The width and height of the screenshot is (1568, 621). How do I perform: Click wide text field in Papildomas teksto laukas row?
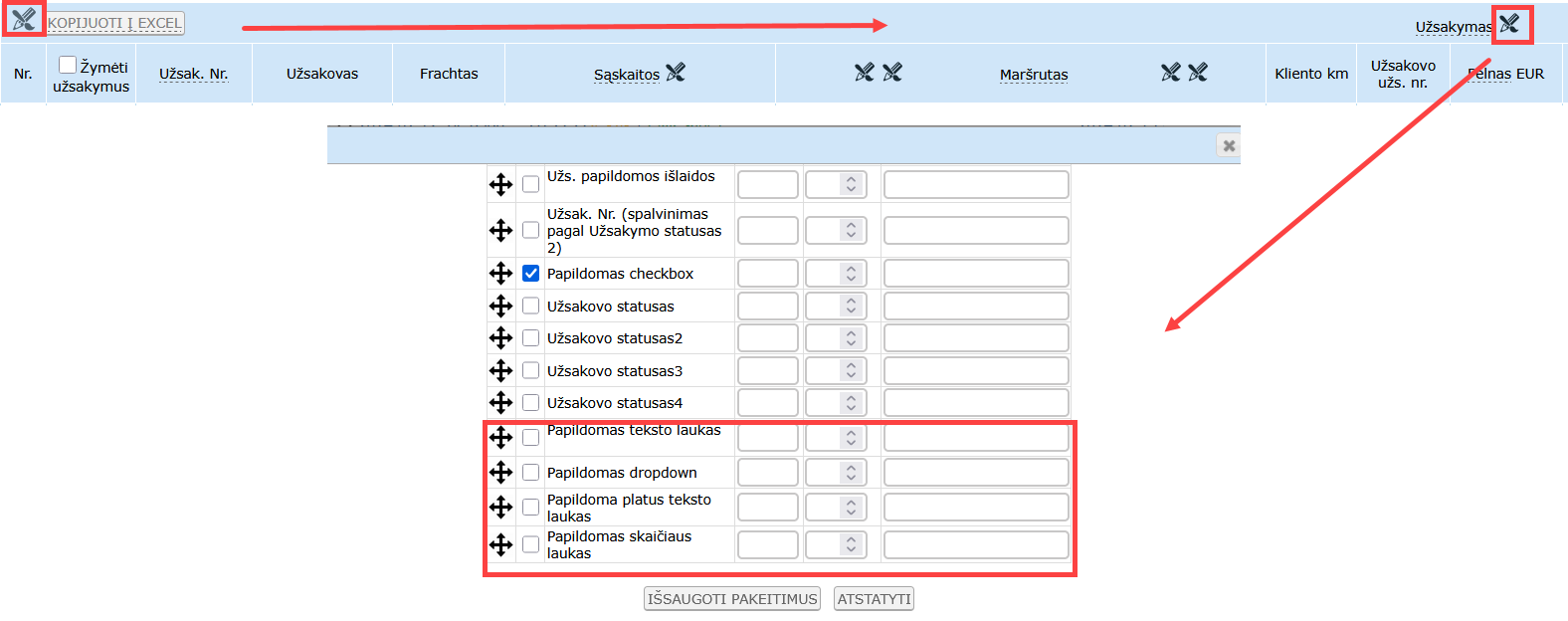point(976,437)
